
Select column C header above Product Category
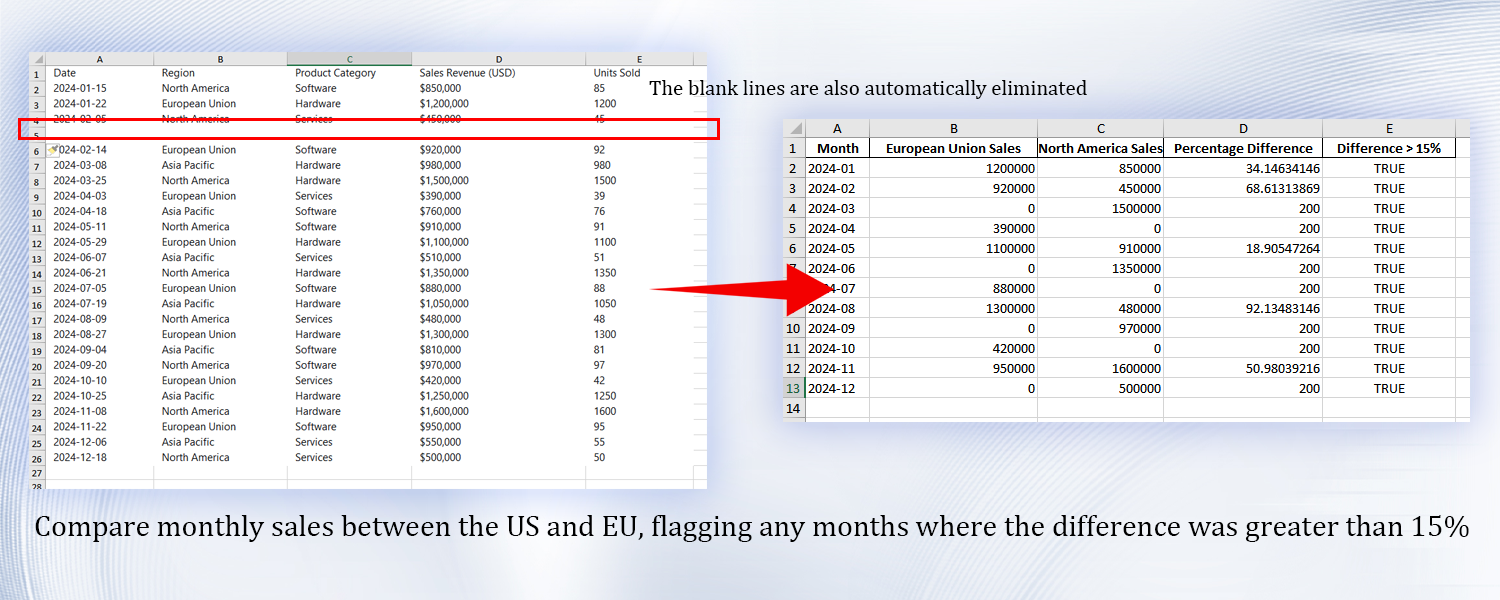(x=349, y=59)
